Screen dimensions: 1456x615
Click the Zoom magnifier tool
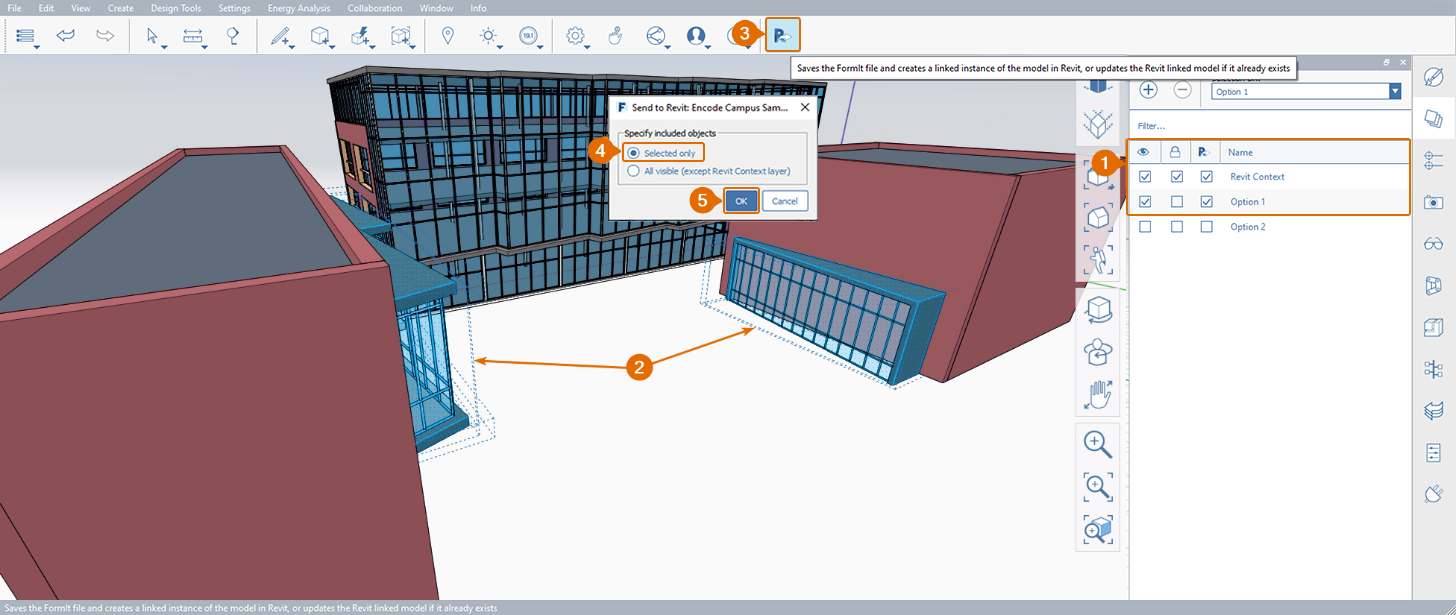[x=1098, y=442]
